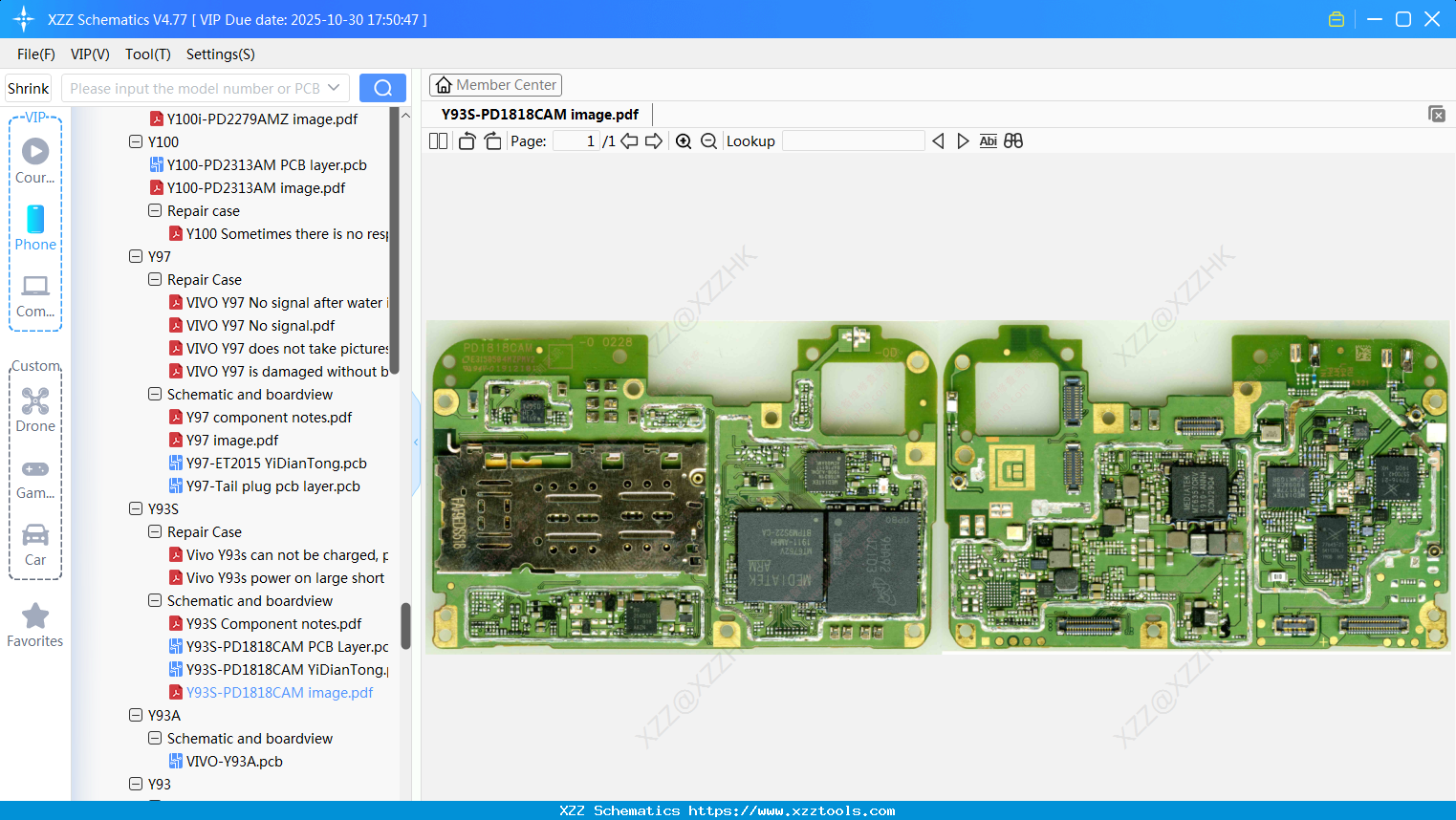Go to next page arrow

(x=654, y=141)
